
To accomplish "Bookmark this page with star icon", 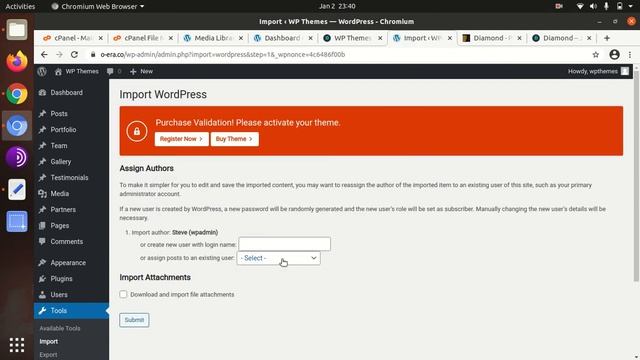I will [596, 54].
